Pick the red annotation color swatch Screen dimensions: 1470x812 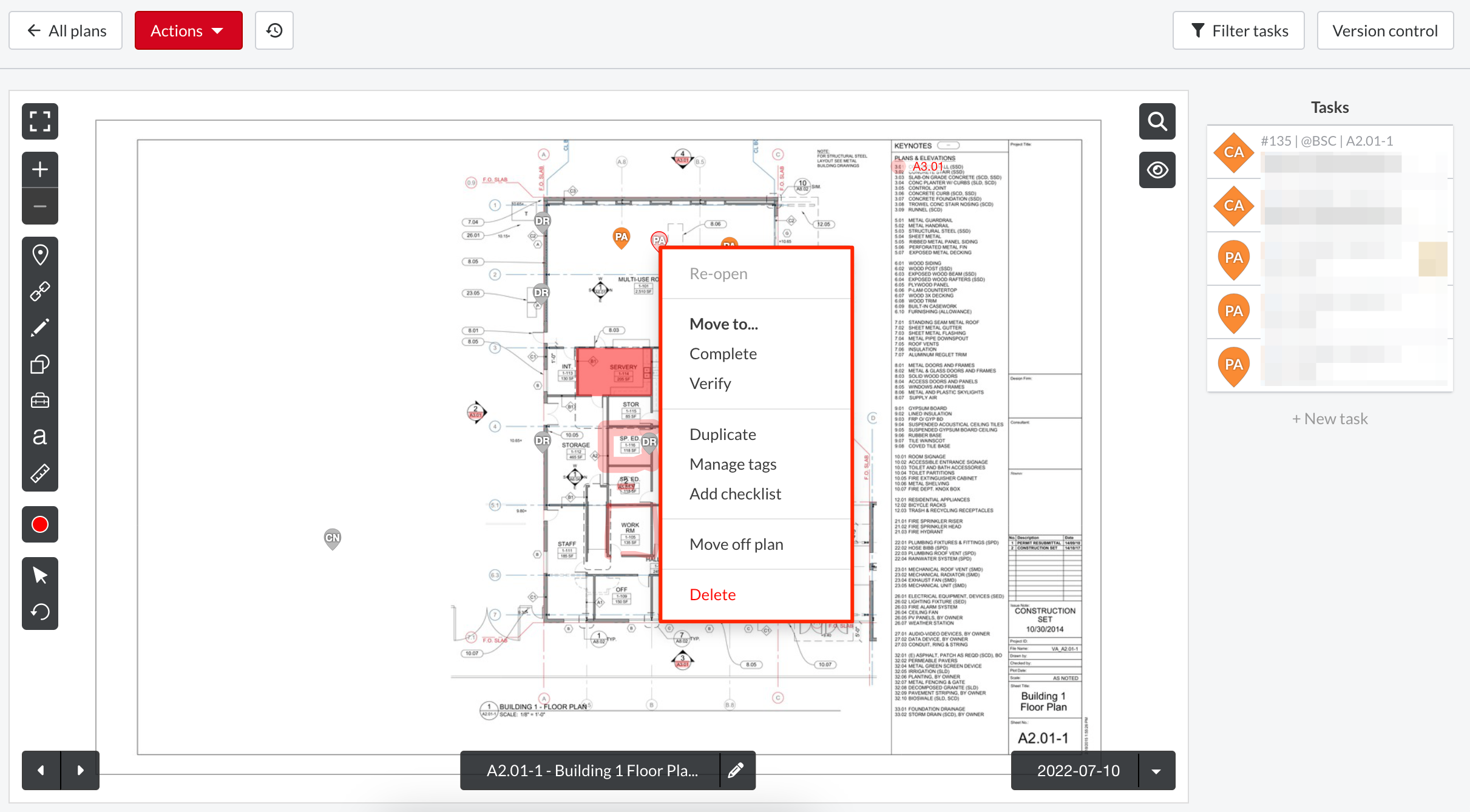tap(39, 524)
